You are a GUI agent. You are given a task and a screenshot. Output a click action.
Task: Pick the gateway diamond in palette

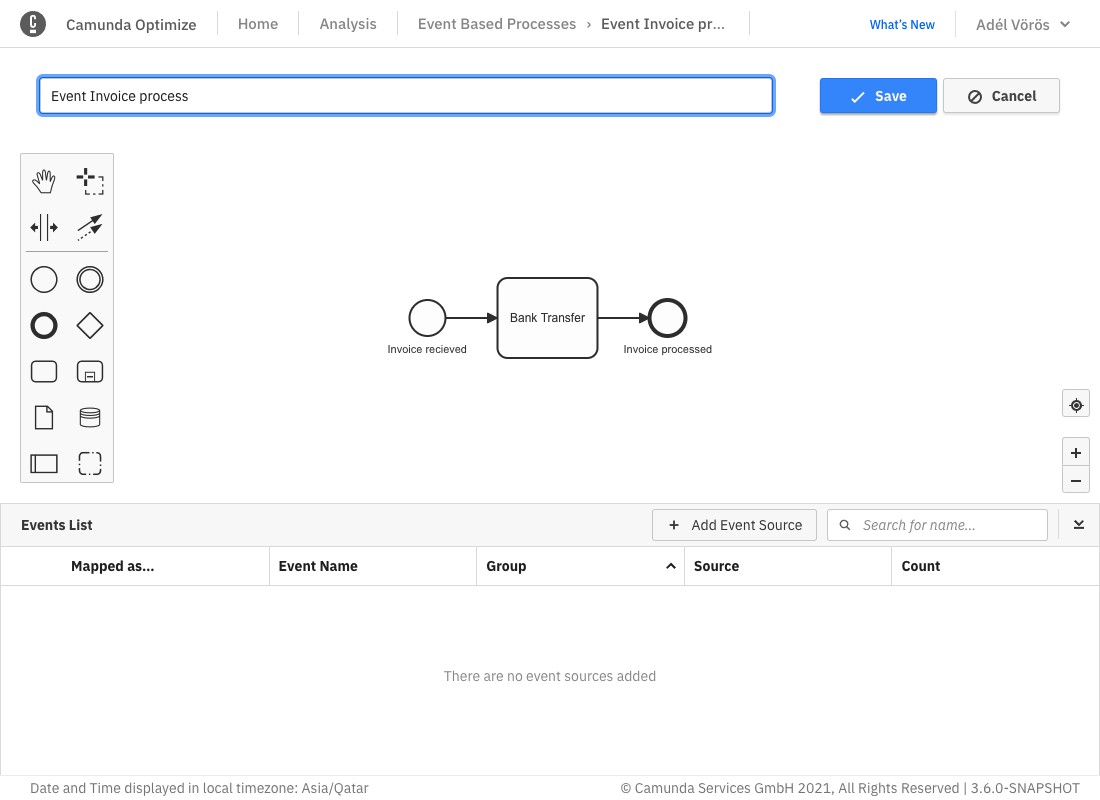point(90,326)
